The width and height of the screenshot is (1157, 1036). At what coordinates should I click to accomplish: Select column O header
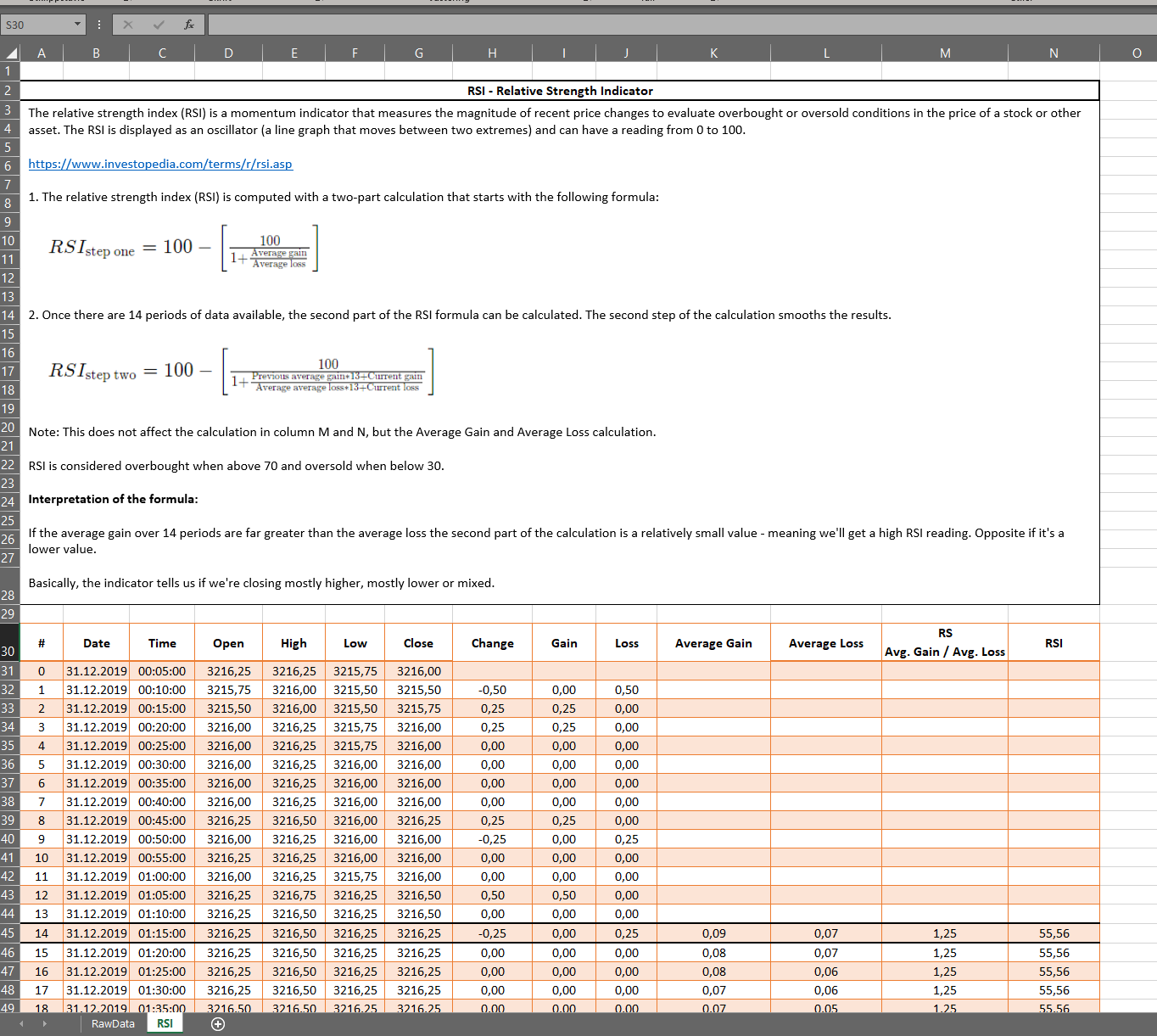(1137, 53)
